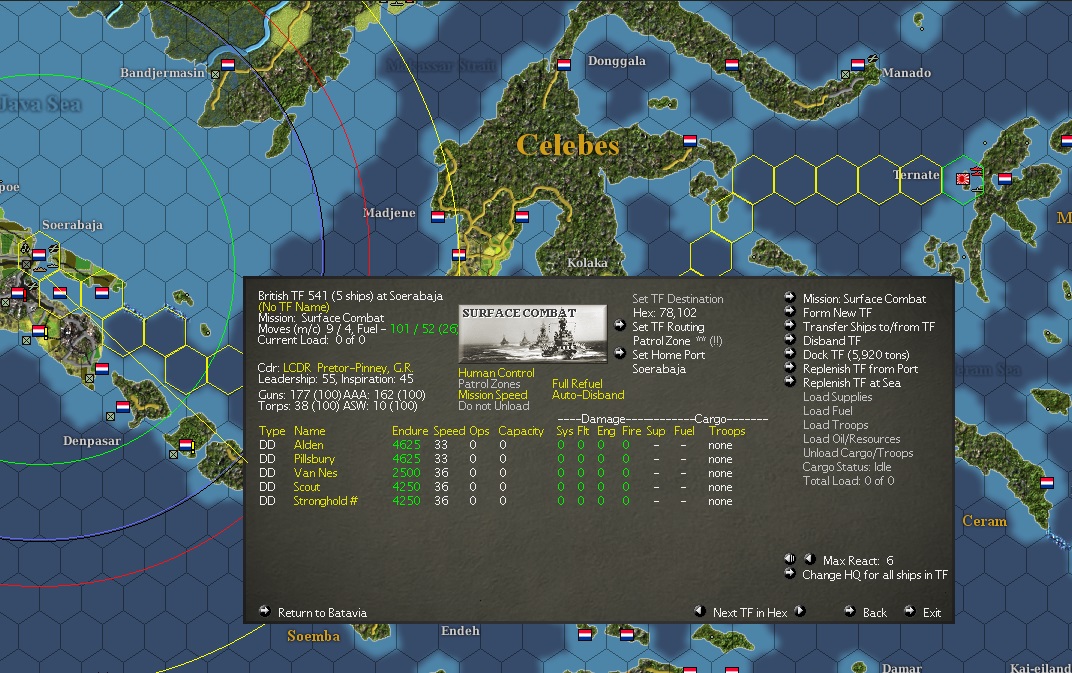Open destroyer Pillsbury ship details
This screenshot has width=1072, height=673.
(x=314, y=459)
